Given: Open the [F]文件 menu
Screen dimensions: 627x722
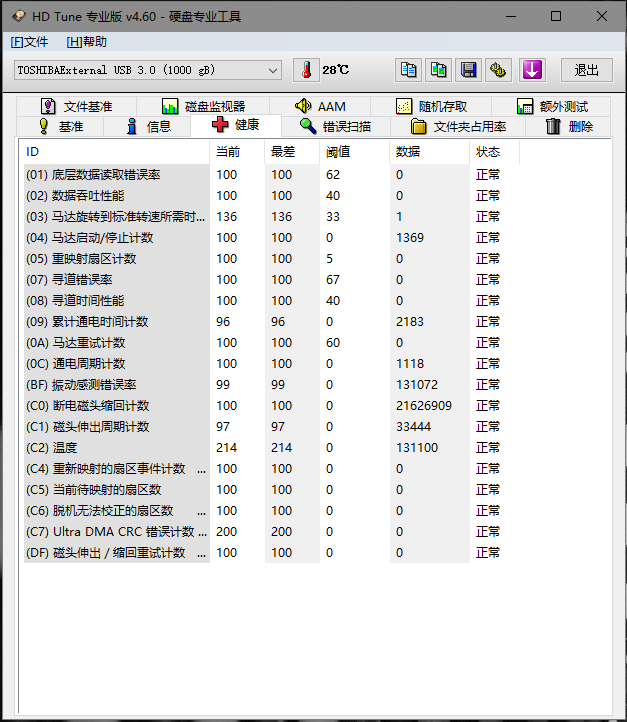Looking at the screenshot, I should click(29, 42).
